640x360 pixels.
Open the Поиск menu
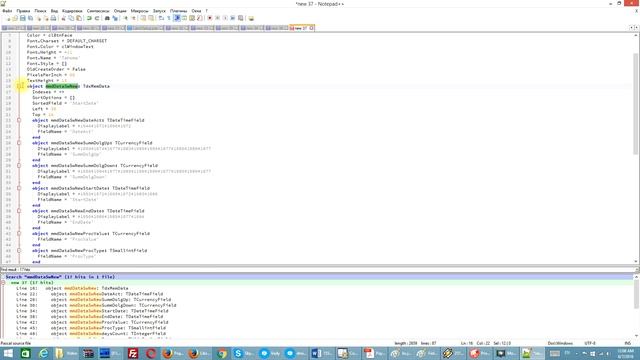tap(40, 11)
